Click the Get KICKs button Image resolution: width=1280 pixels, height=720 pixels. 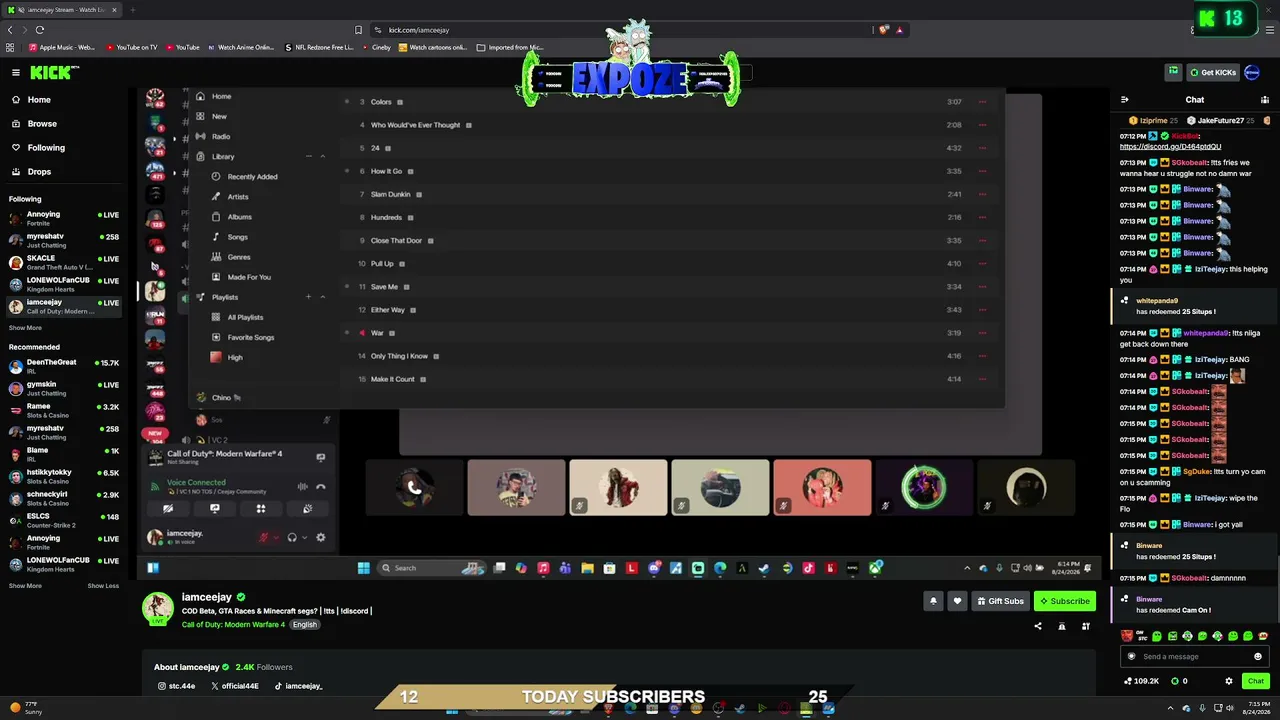[x=1212, y=72]
